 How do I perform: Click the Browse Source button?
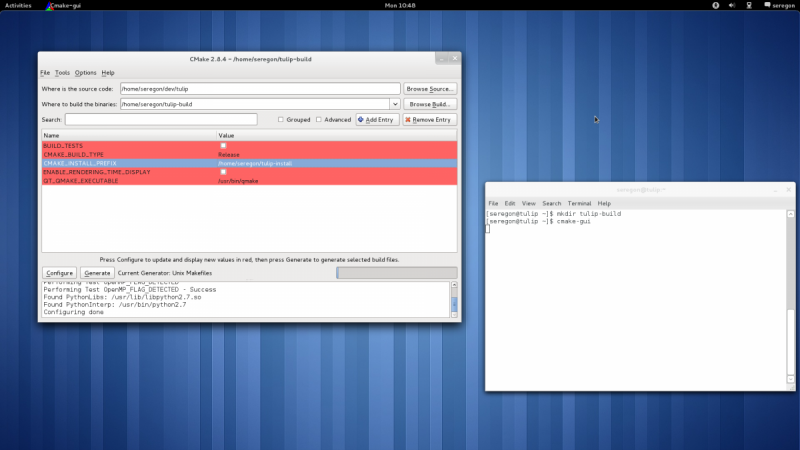[430, 89]
